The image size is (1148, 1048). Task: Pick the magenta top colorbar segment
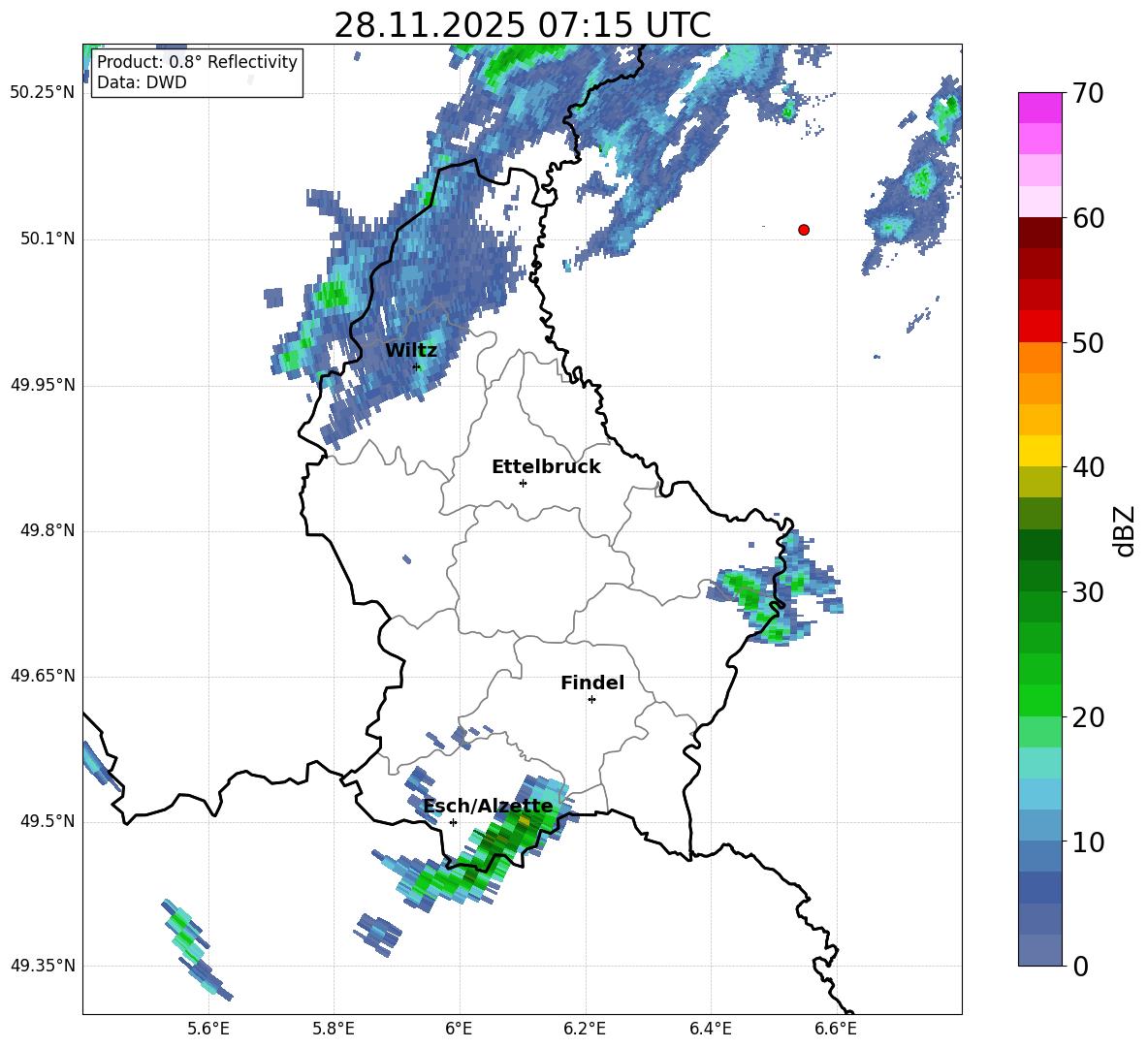click(1040, 108)
